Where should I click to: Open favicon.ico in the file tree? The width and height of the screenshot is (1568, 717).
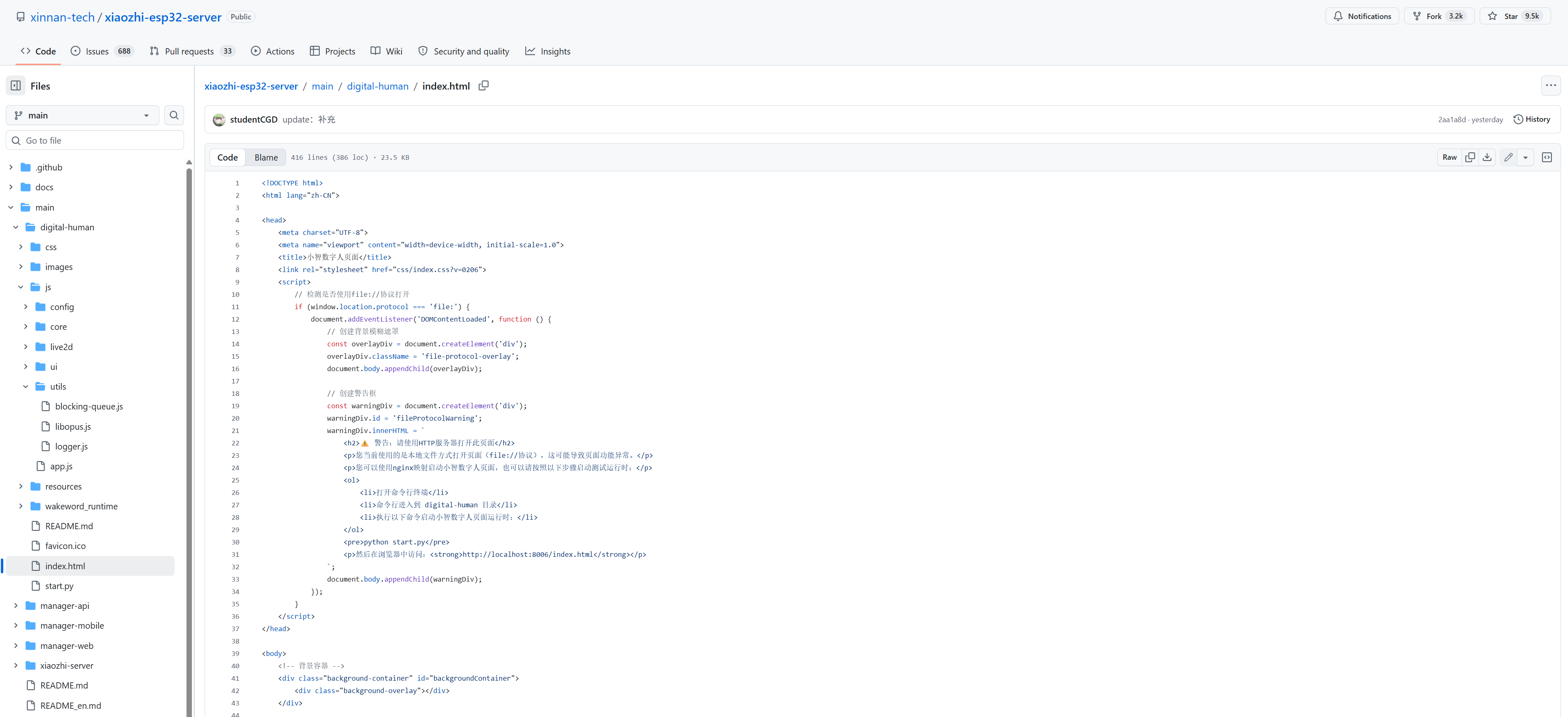(65, 546)
